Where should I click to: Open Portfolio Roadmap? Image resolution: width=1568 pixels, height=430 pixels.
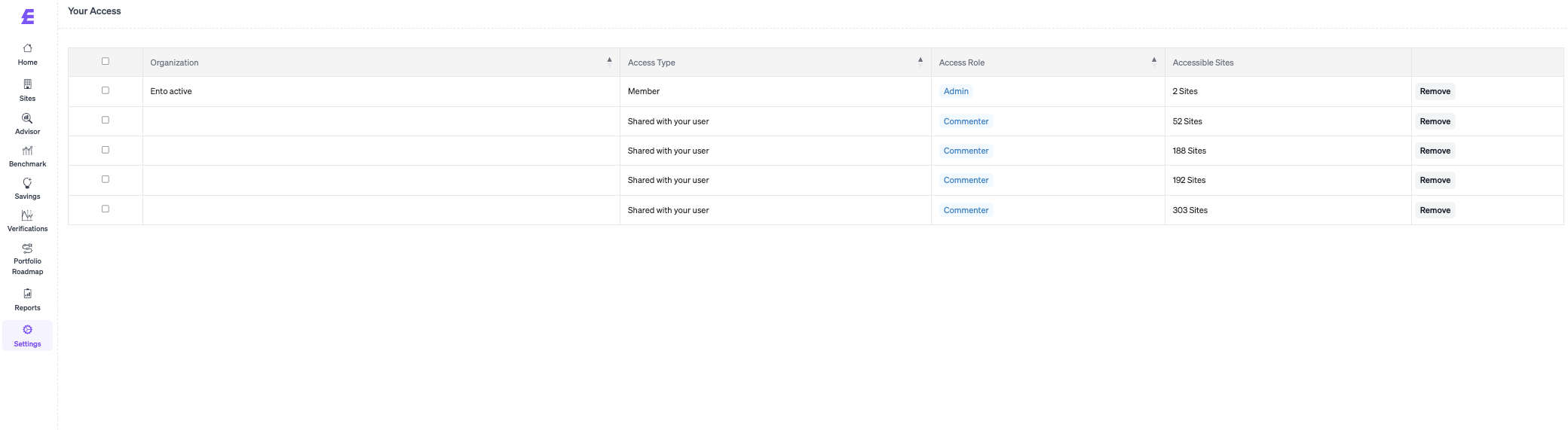[x=28, y=249]
